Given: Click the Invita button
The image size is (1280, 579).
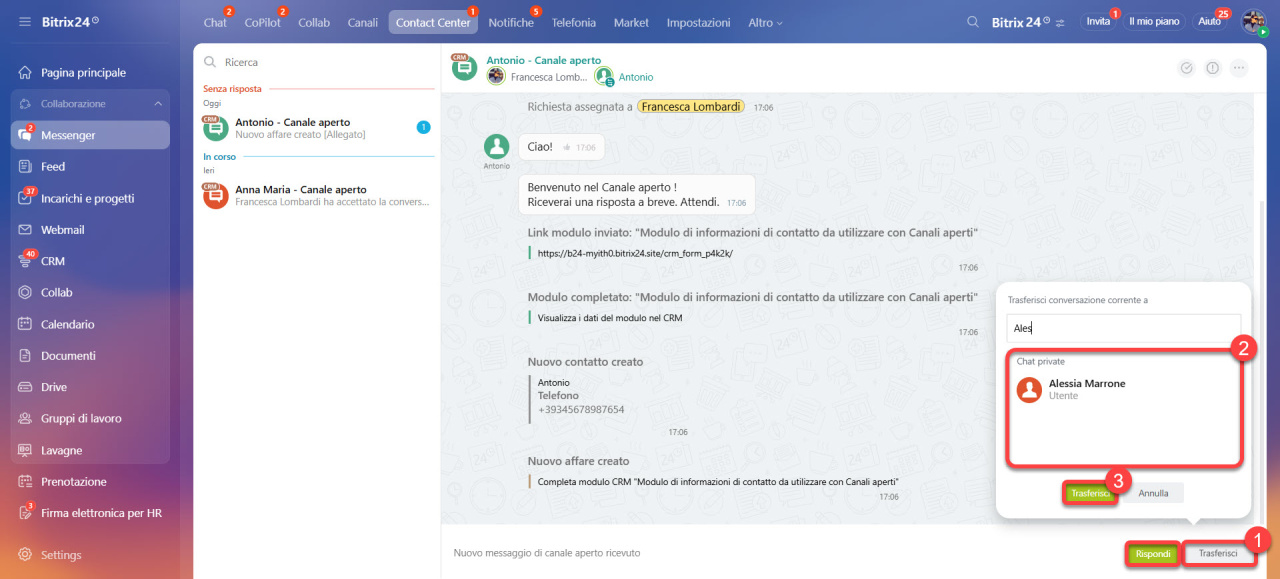Looking at the screenshot, I should (x=1098, y=21).
